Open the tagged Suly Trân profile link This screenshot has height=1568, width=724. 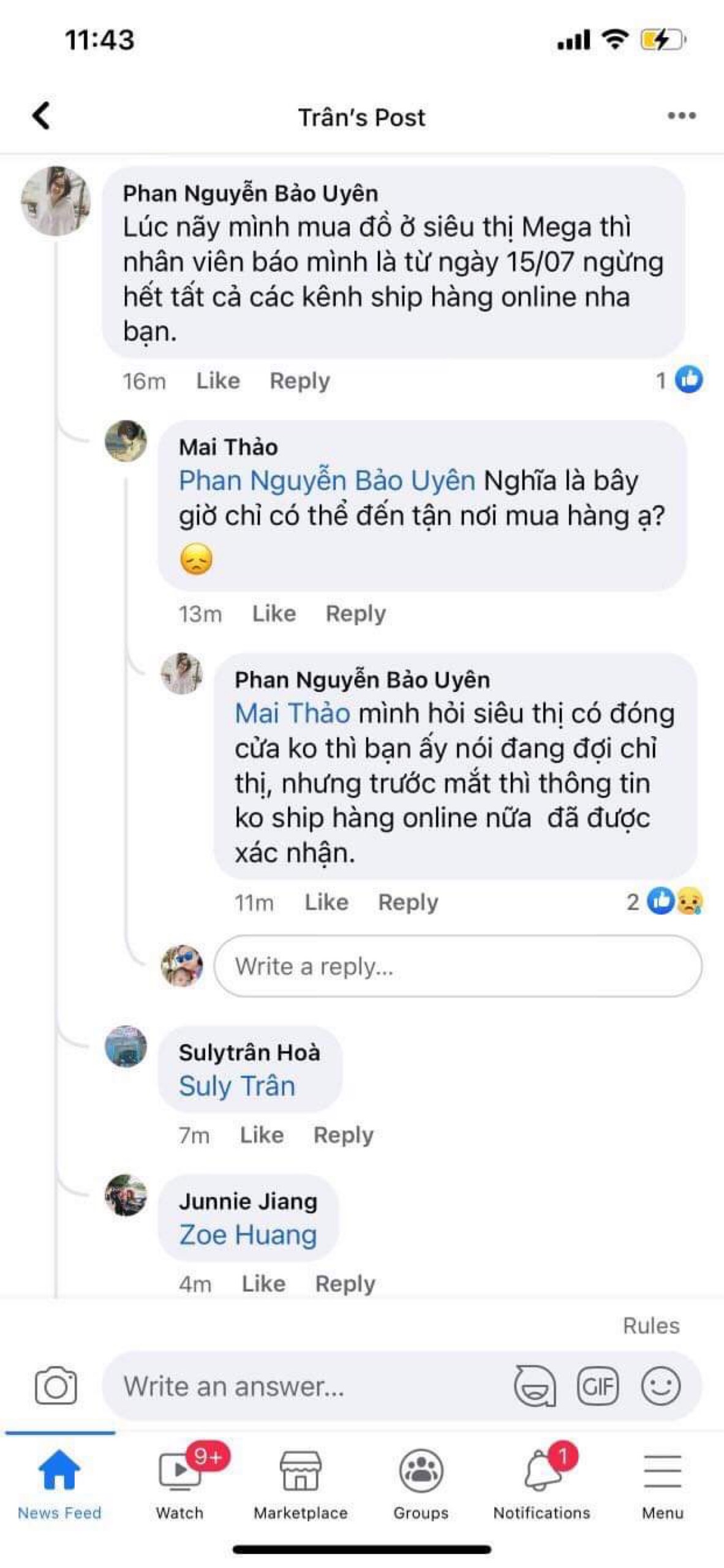tap(237, 1085)
